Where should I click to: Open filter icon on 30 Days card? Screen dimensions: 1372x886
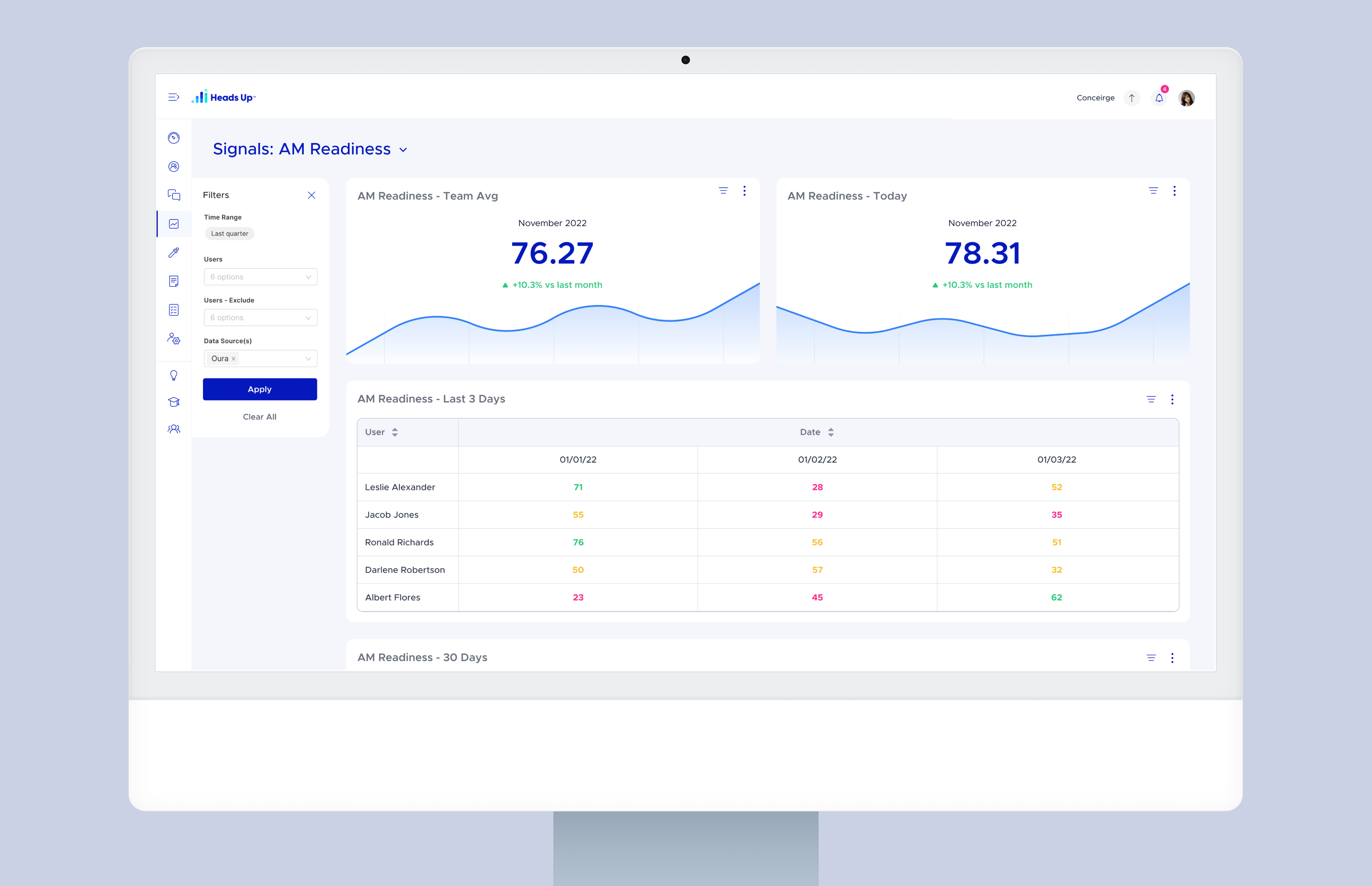[x=1151, y=658]
